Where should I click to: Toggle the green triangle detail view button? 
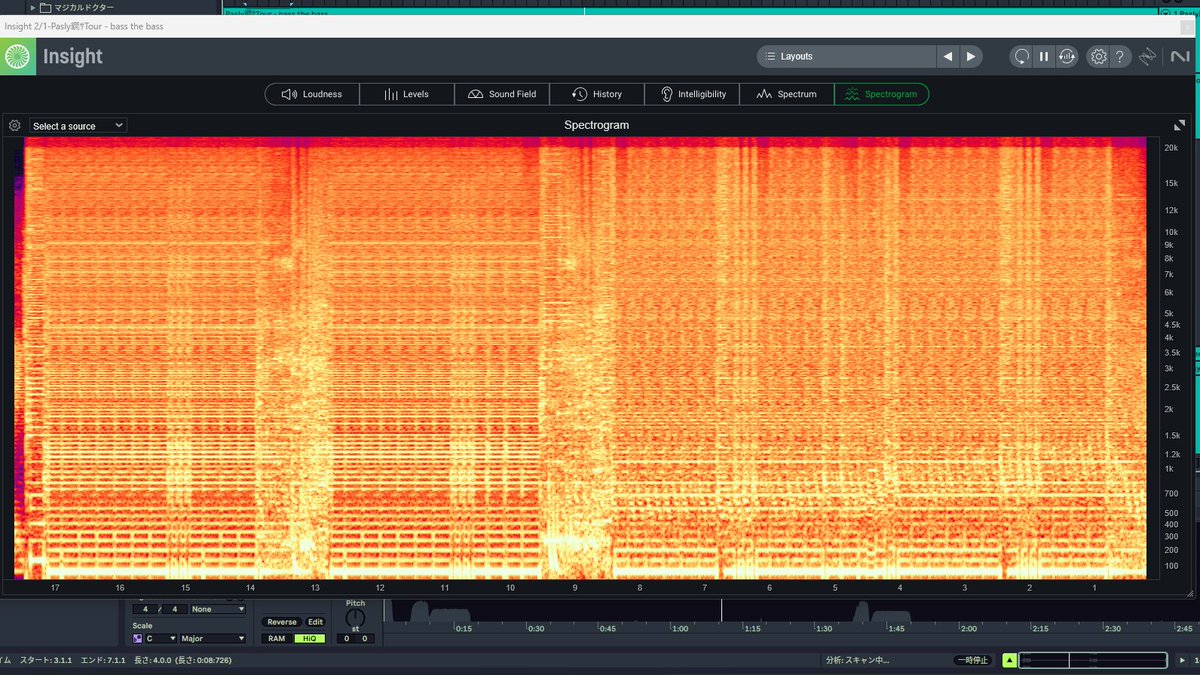click(1010, 660)
